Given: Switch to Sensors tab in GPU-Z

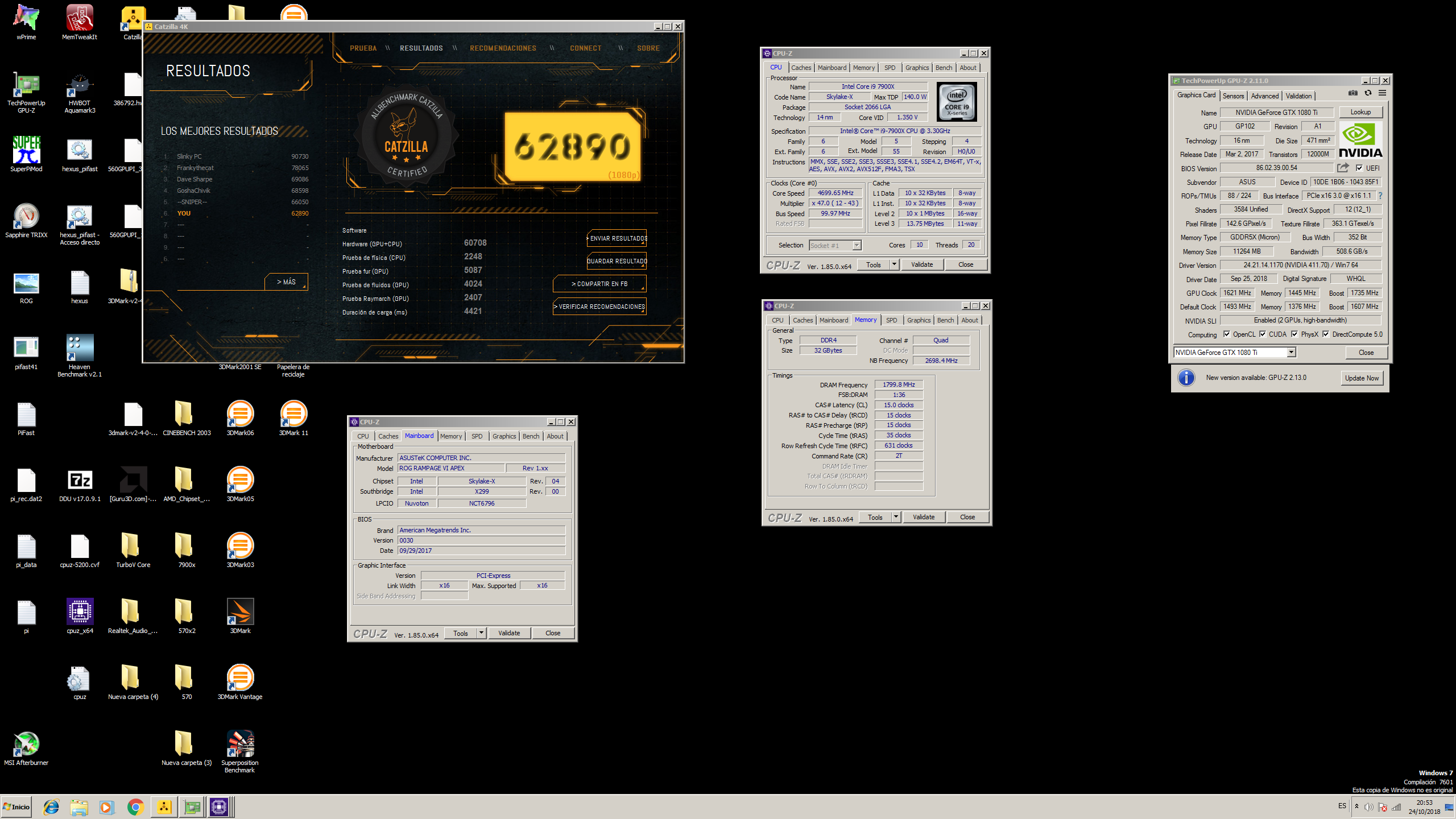Looking at the screenshot, I should (x=1233, y=96).
